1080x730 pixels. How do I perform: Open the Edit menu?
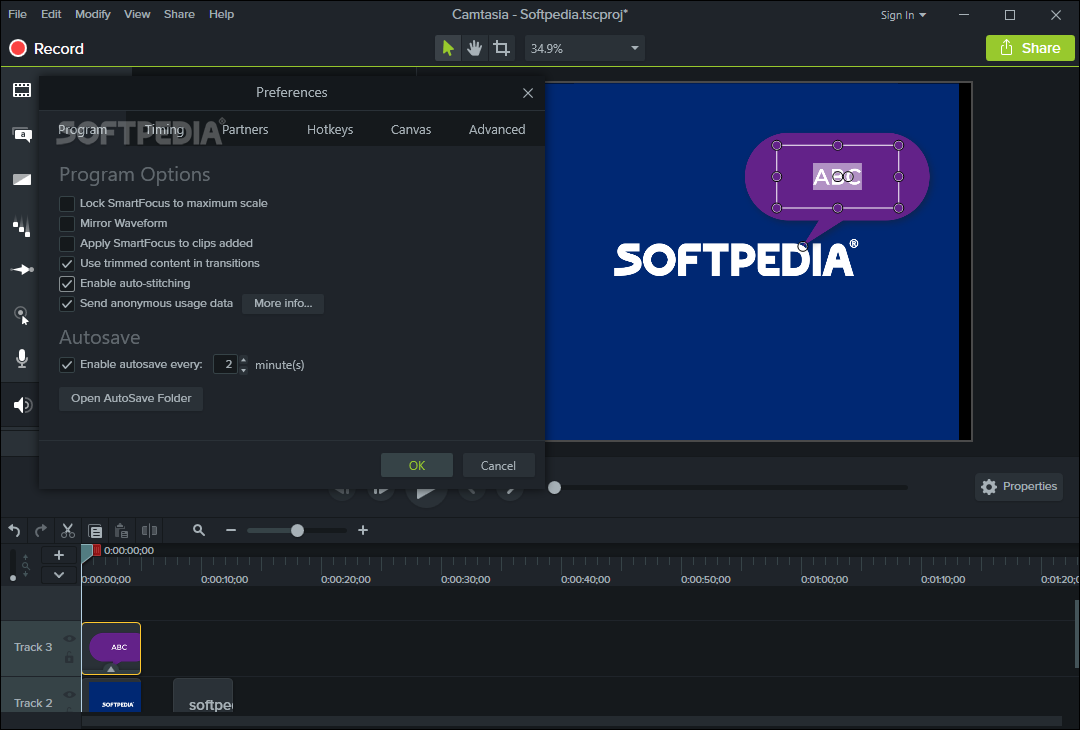(51, 14)
